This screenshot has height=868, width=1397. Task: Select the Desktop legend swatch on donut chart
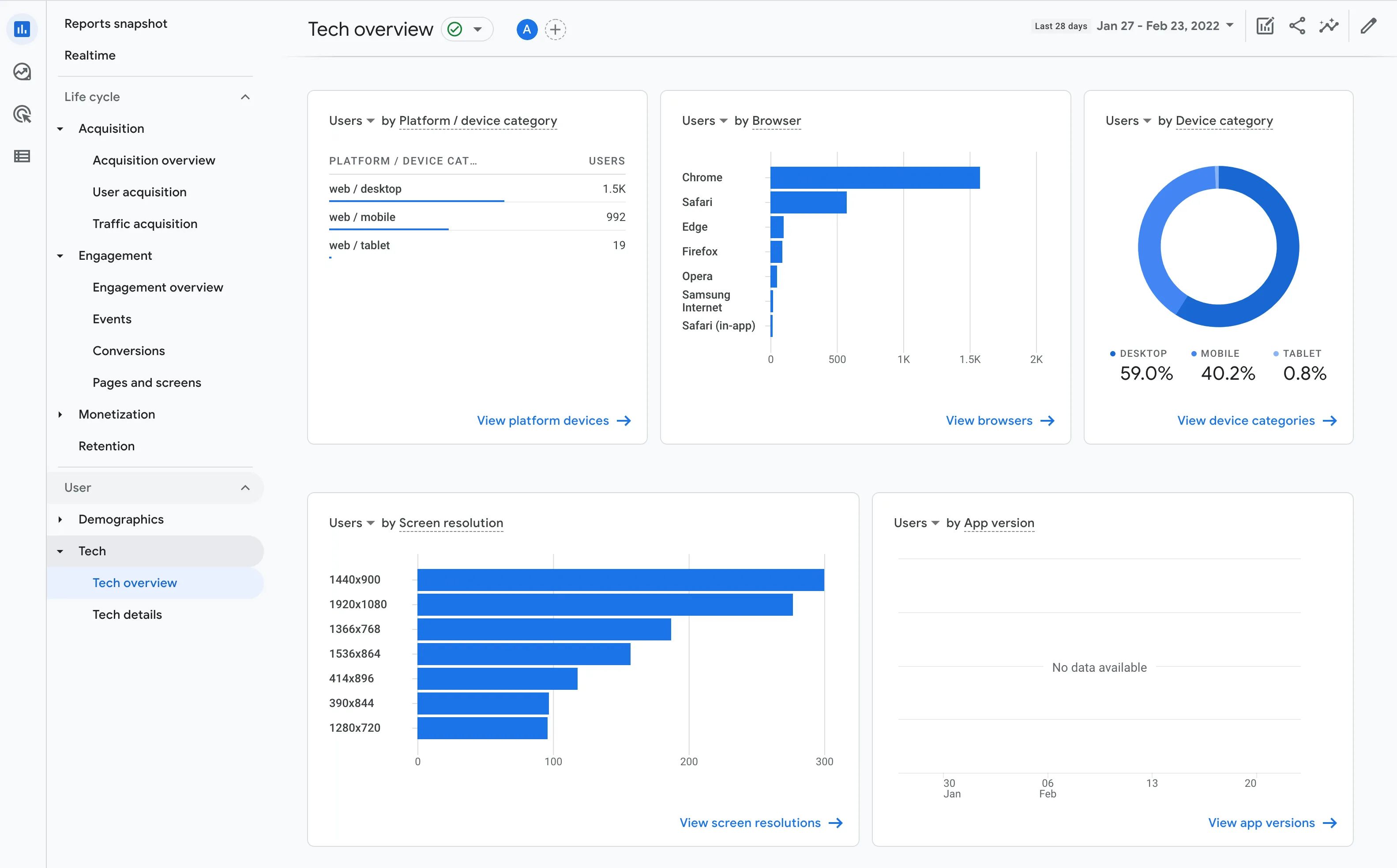[x=1112, y=353]
